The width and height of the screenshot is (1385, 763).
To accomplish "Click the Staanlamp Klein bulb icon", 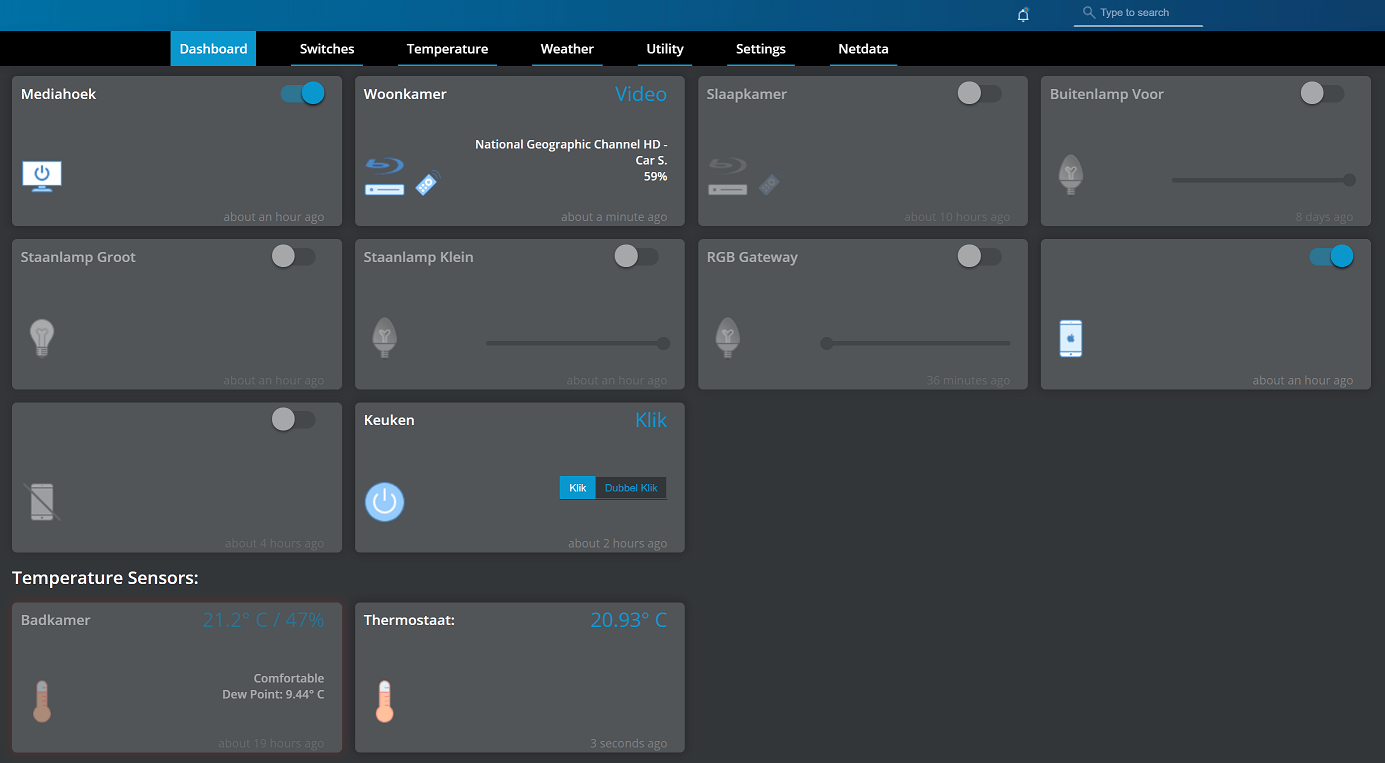I will (x=384, y=338).
